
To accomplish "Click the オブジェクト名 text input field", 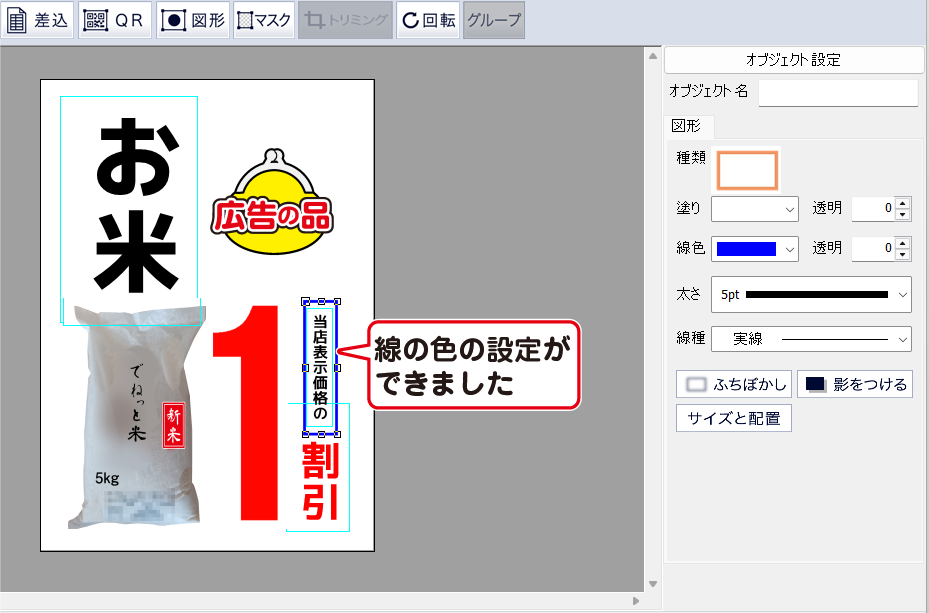I will click(838, 92).
